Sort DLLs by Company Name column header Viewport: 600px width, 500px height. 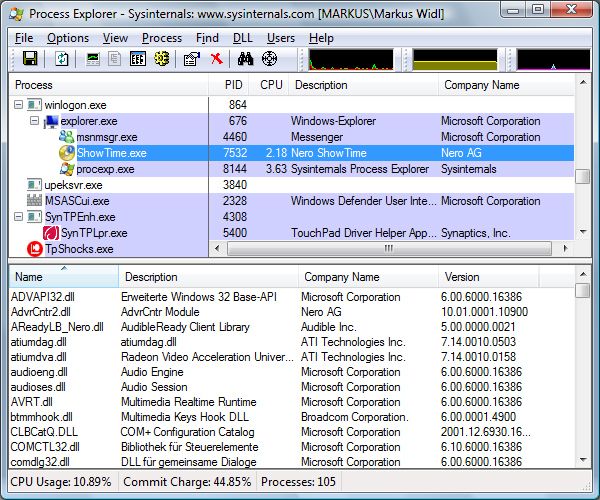coord(368,277)
